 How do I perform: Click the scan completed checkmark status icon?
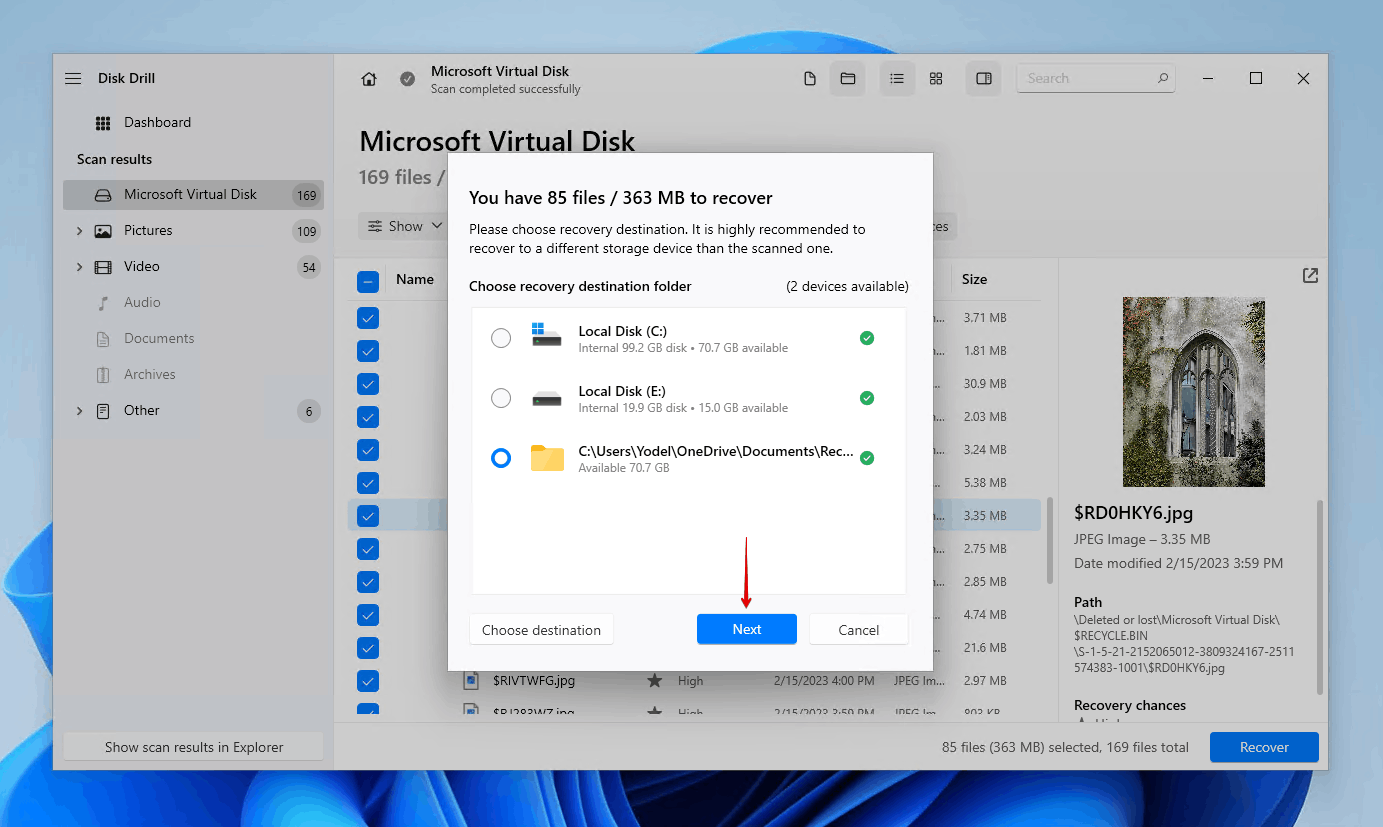(407, 79)
